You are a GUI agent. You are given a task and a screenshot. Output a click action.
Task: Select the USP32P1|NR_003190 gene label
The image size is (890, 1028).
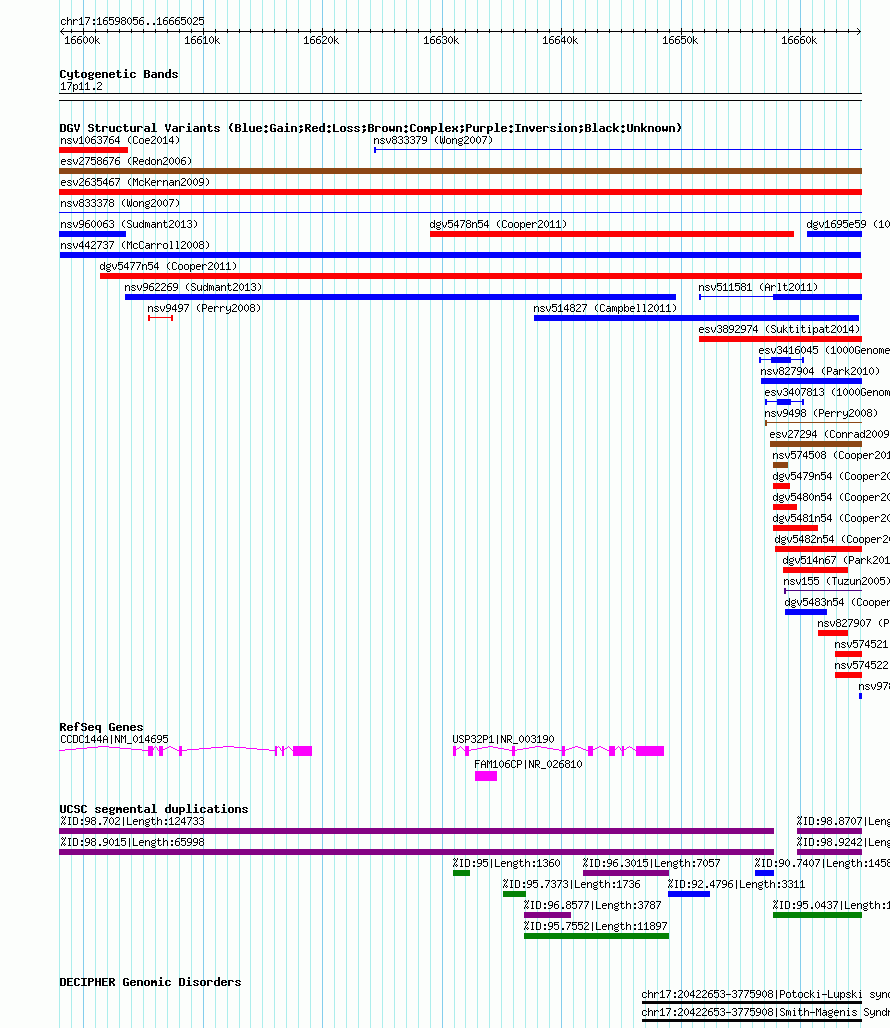(x=503, y=739)
